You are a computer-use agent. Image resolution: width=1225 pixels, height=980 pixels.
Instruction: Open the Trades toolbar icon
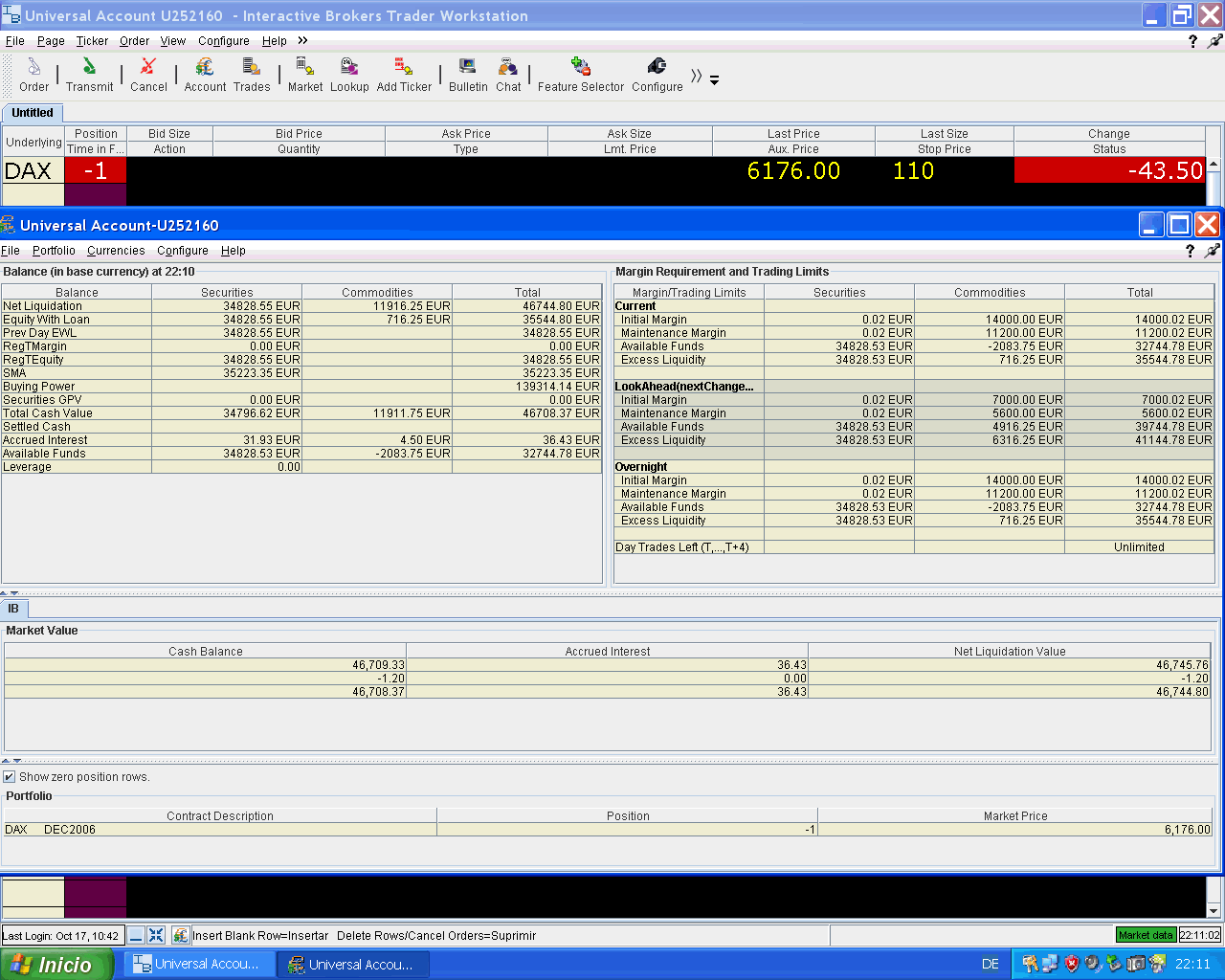point(252,74)
